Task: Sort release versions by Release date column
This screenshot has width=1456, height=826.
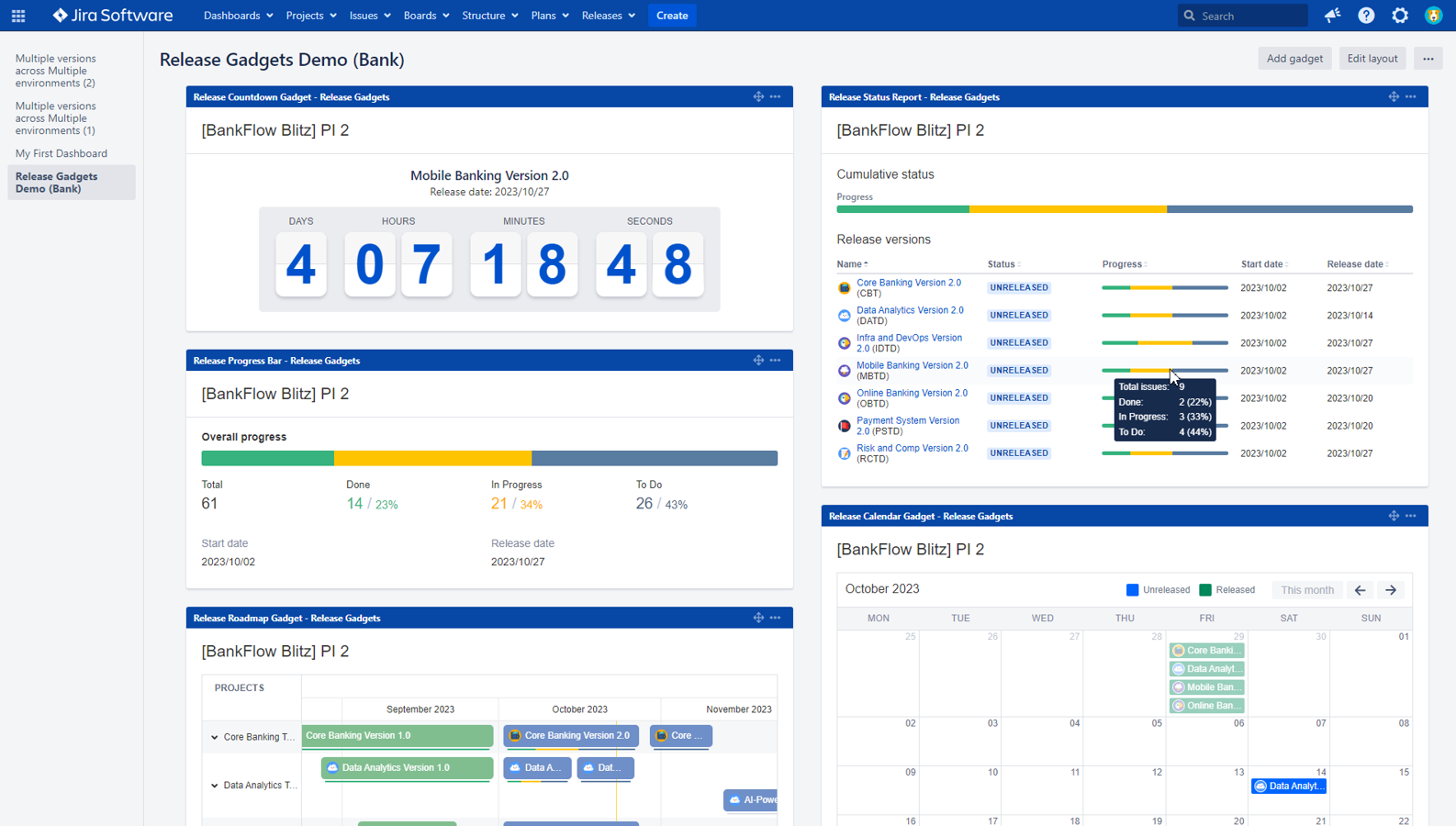Action: pyautogui.click(x=1357, y=264)
